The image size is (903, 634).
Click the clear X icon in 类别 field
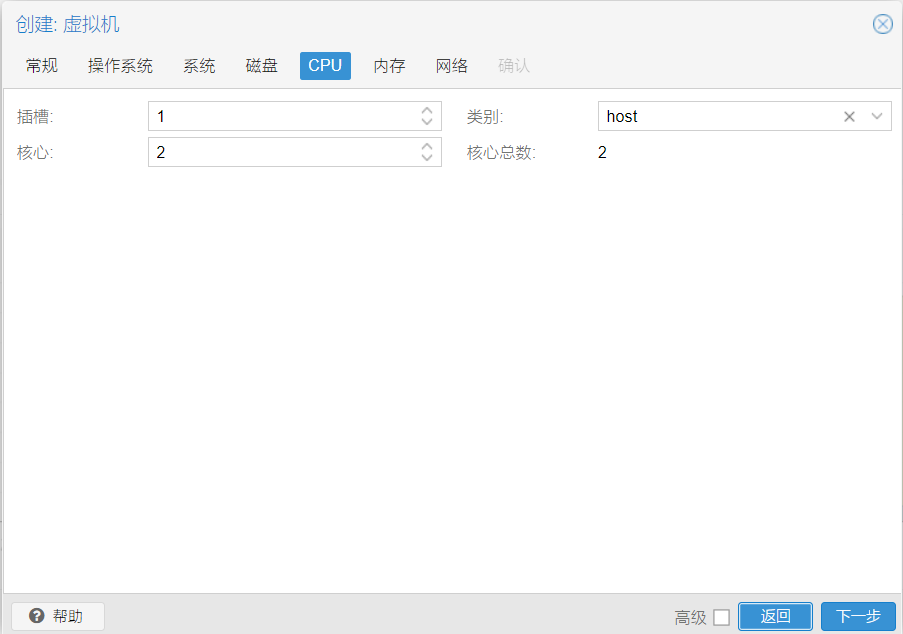coord(849,116)
